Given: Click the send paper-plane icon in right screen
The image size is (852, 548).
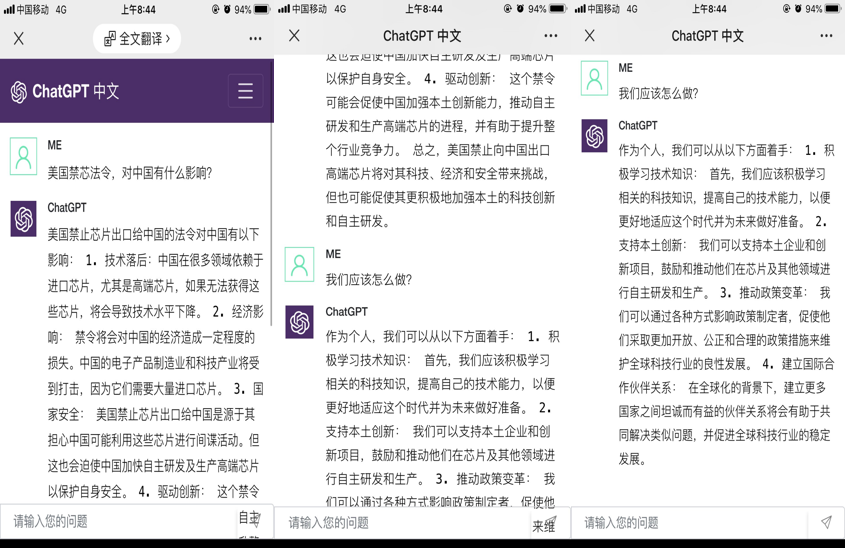Looking at the screenshot, I should click(826, 522).
